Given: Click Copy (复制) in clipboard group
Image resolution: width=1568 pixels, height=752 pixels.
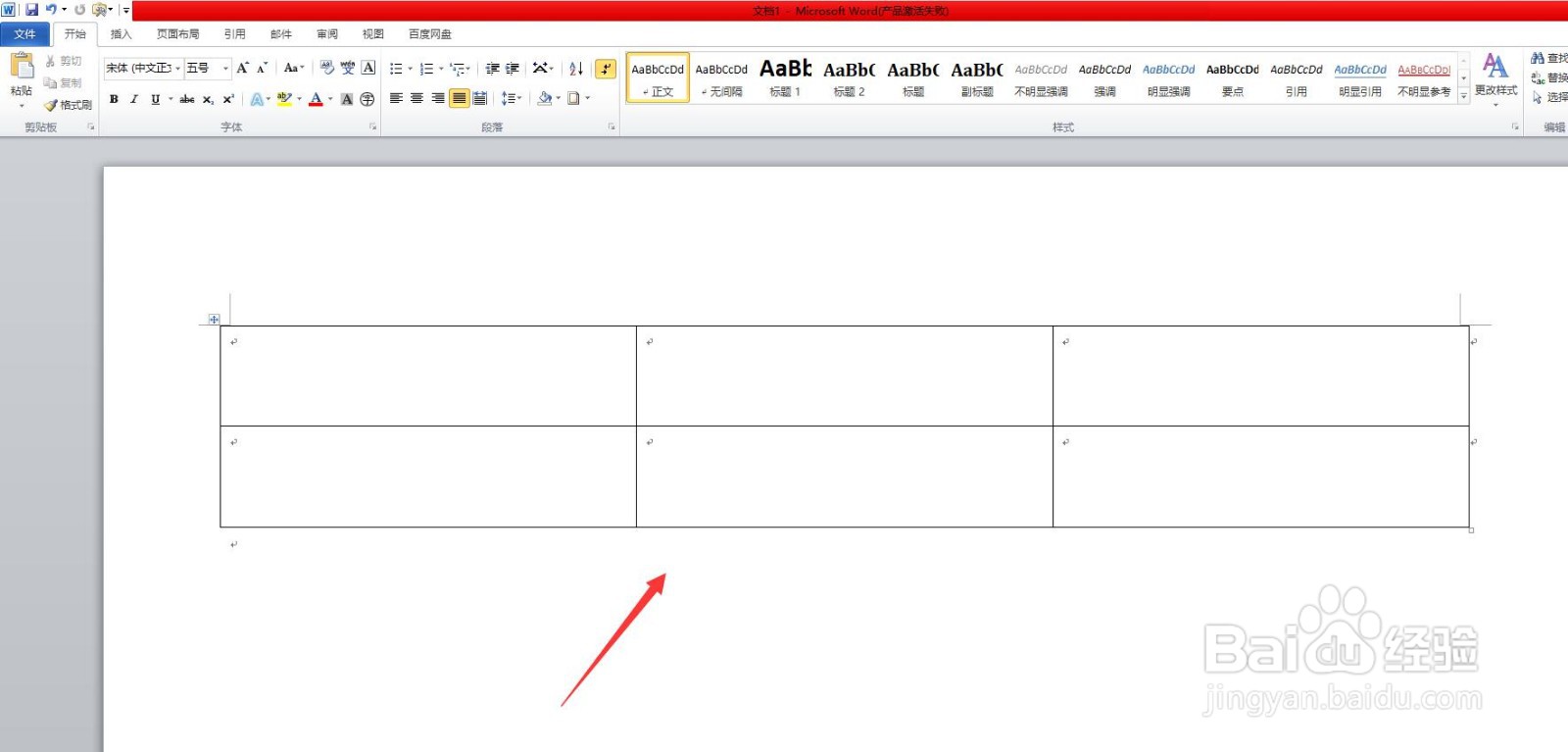Looking at the screenshot, I should [x=63, y=83].
